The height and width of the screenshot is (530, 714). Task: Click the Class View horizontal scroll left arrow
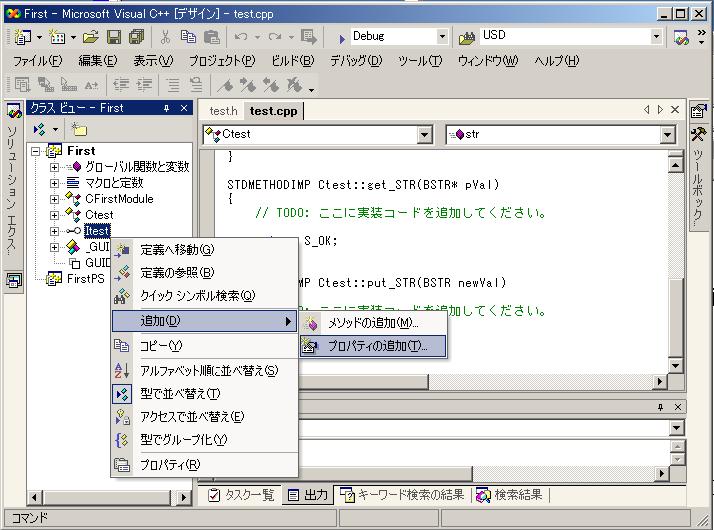click(35, 498)
